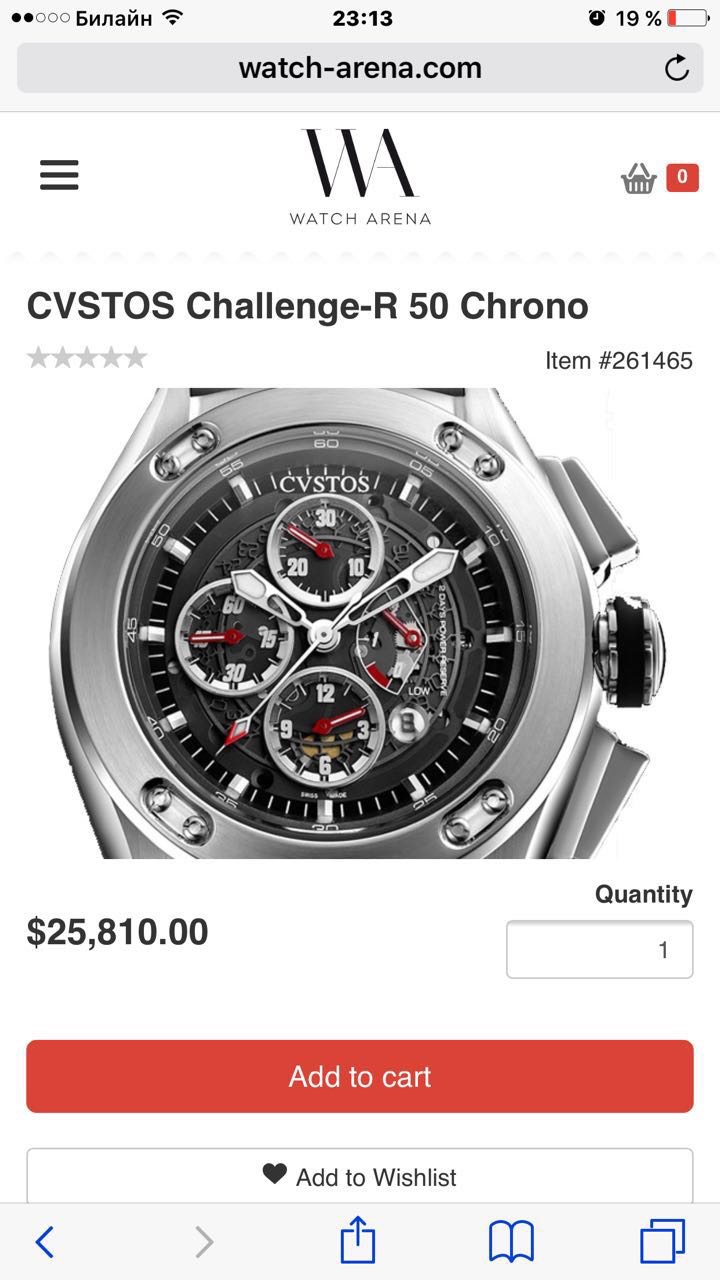
Task: Add the watch to Wishlist
Action: pos(360,1176)
